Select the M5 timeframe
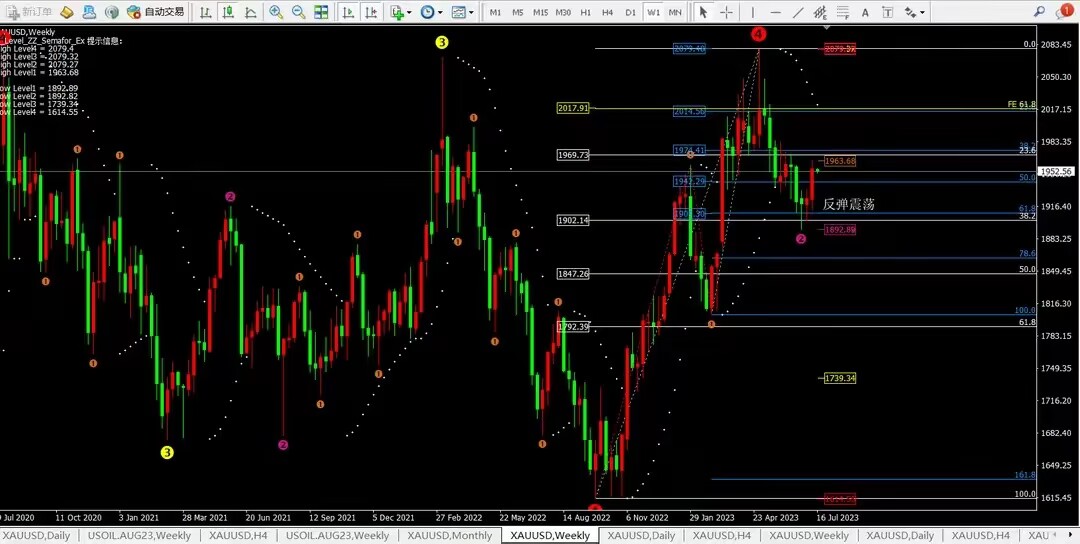1080x544 pixels. (518, 12)
